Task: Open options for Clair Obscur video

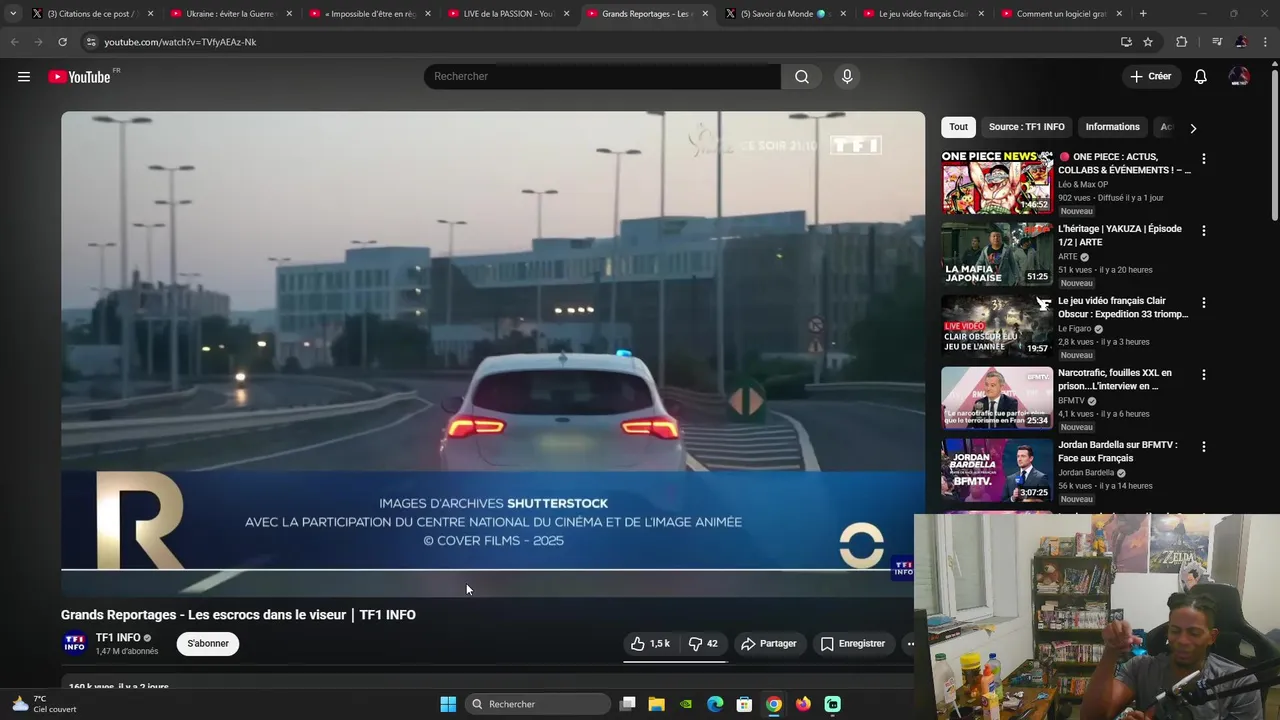Action: [x=1203, y=303]
